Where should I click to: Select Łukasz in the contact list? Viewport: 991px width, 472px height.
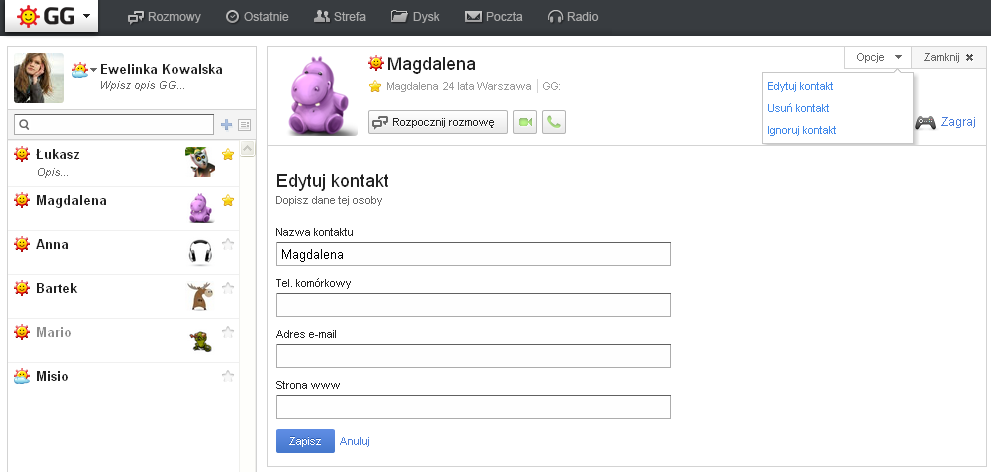click(x=123, y=163)
